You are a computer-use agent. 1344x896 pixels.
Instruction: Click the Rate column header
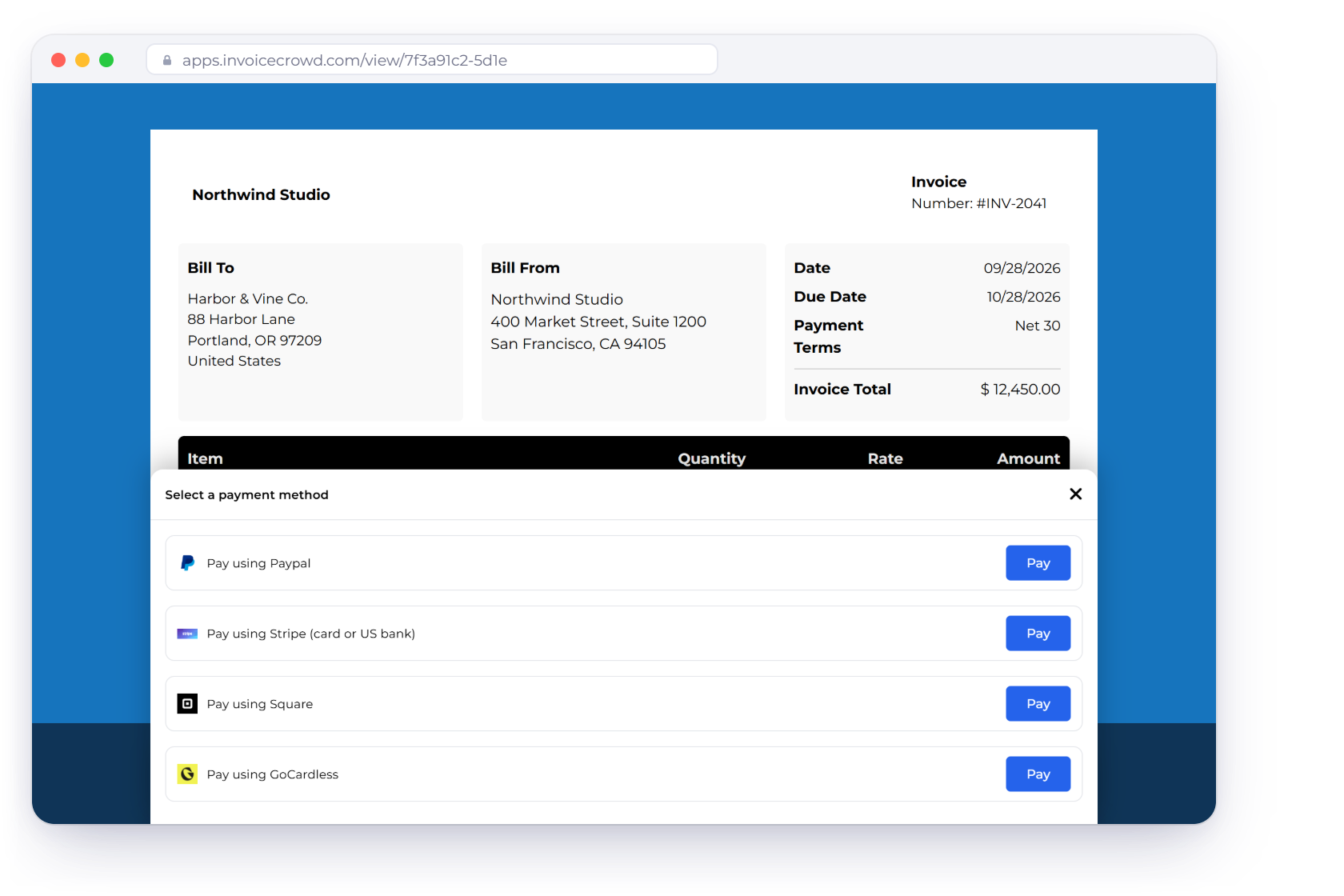(x=885, y=458)
